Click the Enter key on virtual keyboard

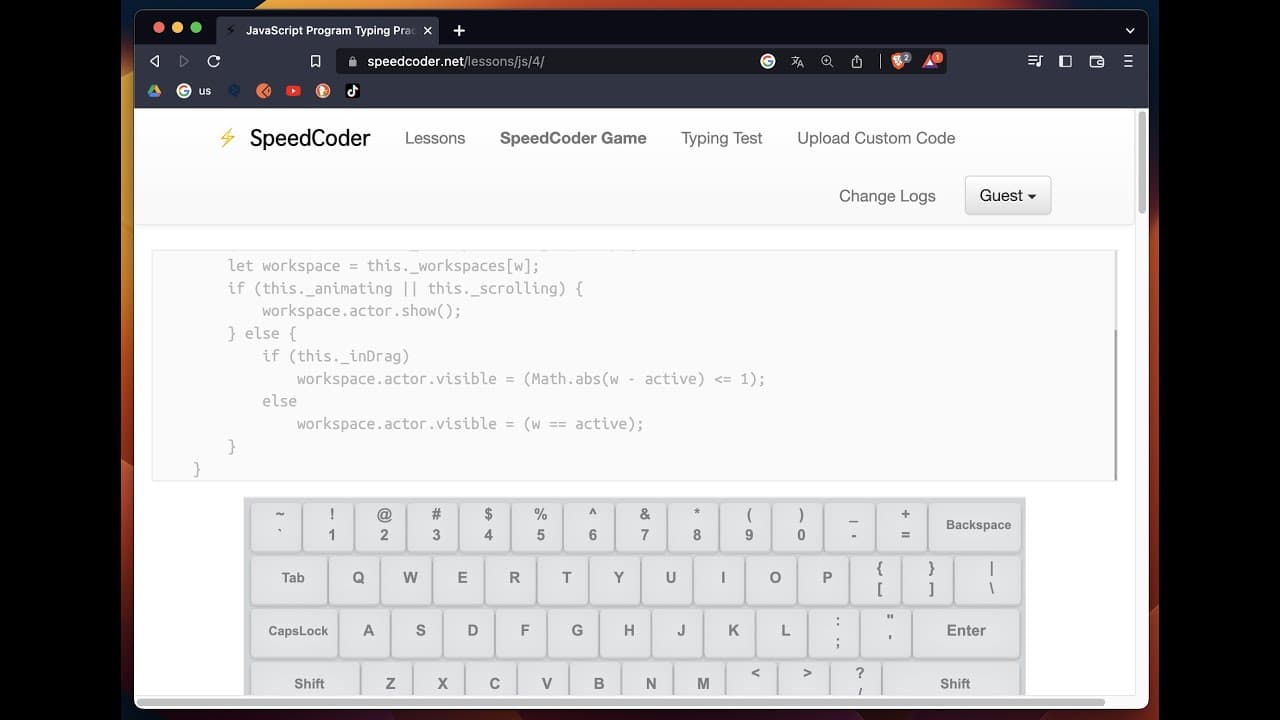pyautogui.click(x=967, y=631)
